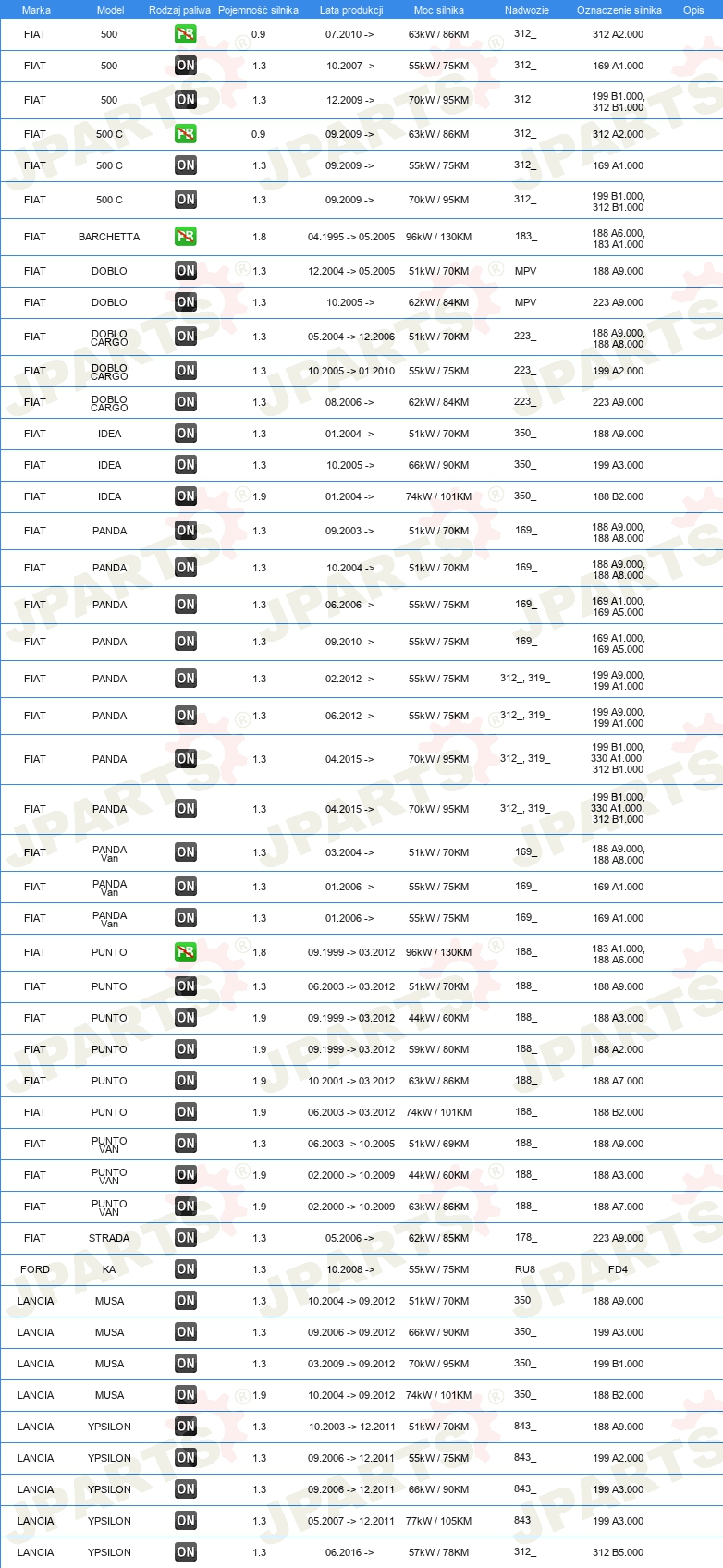This screenshot has width=723, height=1568.
Task: Click the 312 B5.000 engine code cell
Action: [x=618, y=1552]
